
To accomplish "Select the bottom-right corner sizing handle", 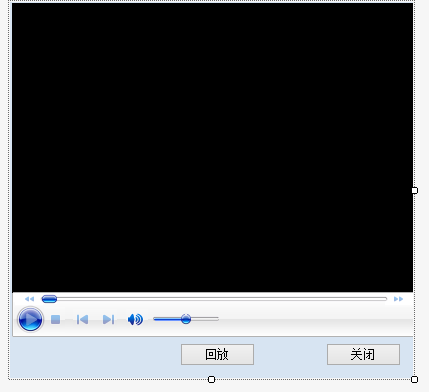I will 414,379.
